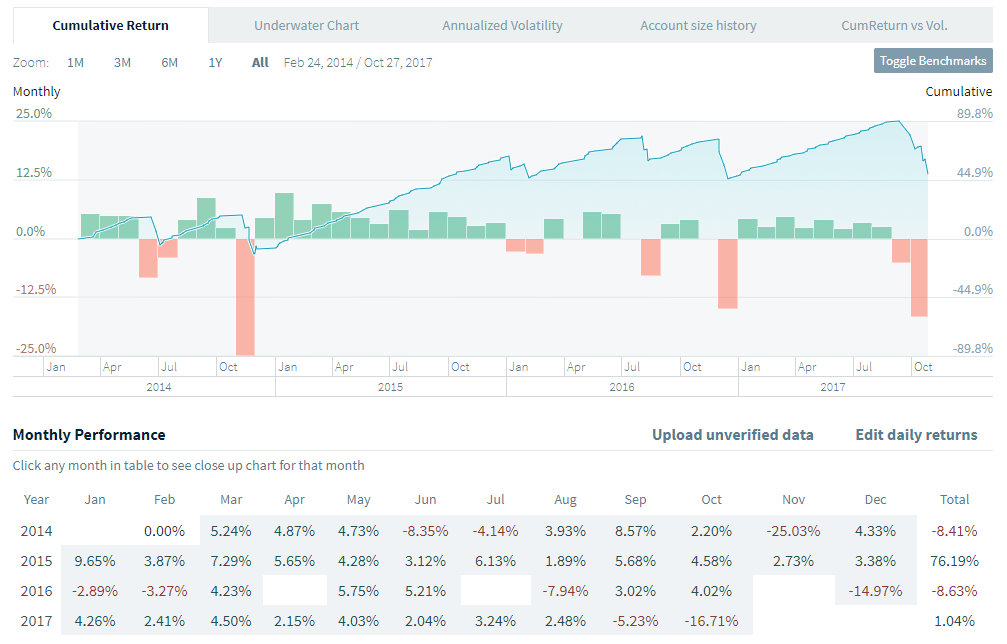
Task: Show the CumReturn vs Vol. tab
Action: (x=895, y=25)
